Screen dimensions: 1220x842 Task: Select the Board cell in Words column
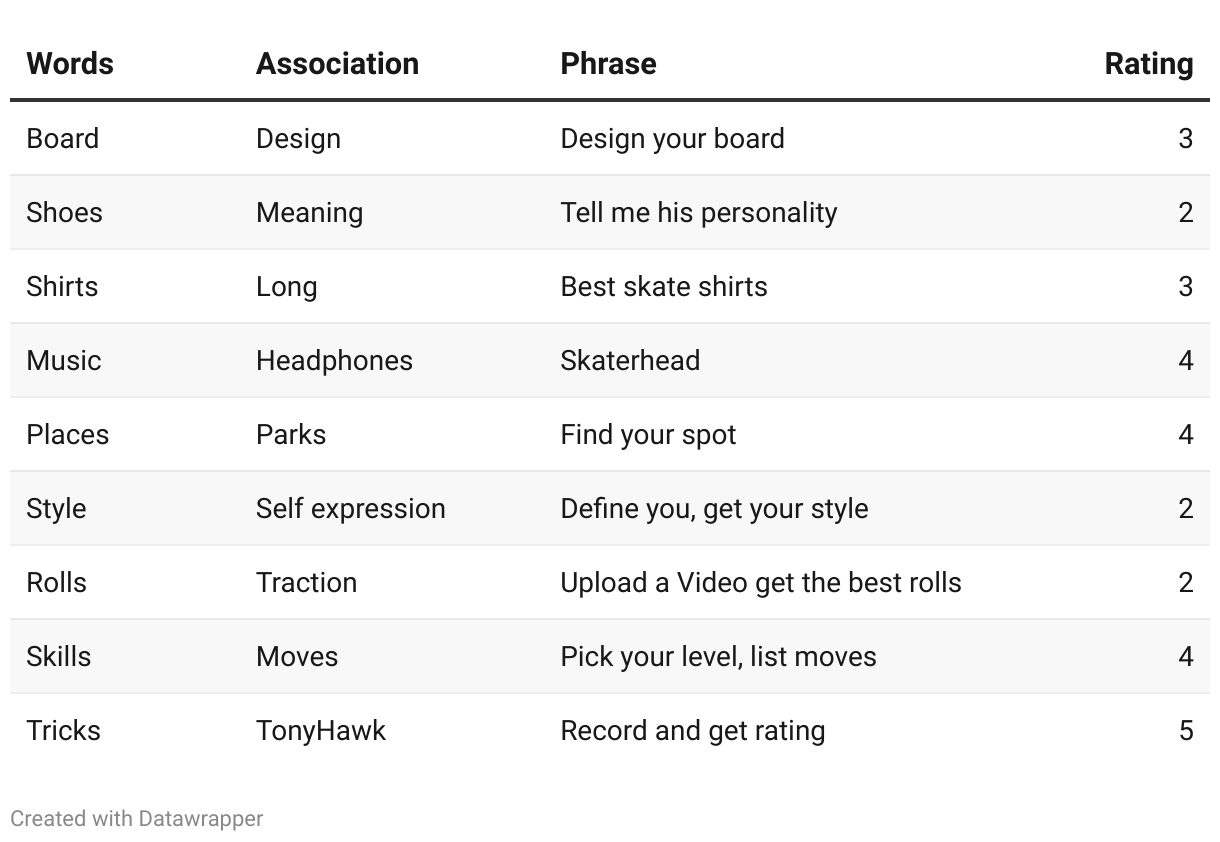63,138
